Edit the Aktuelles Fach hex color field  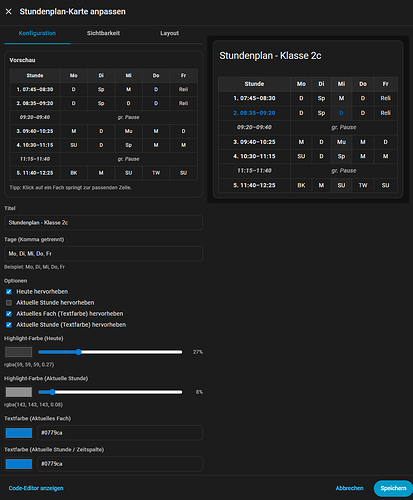120,433
